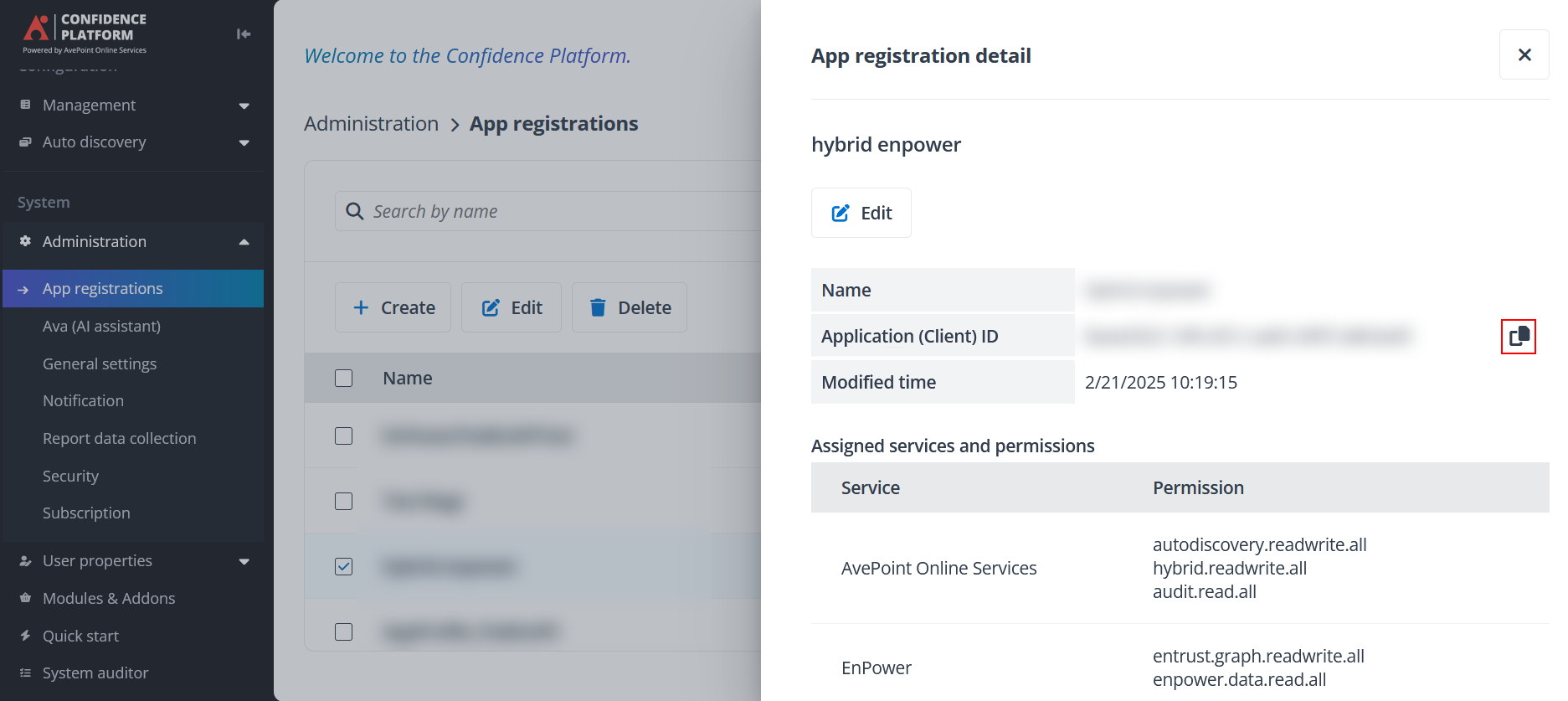The image size is (1568, 701).
Task: Click the Permission column header
Action: pos(1198,487)
